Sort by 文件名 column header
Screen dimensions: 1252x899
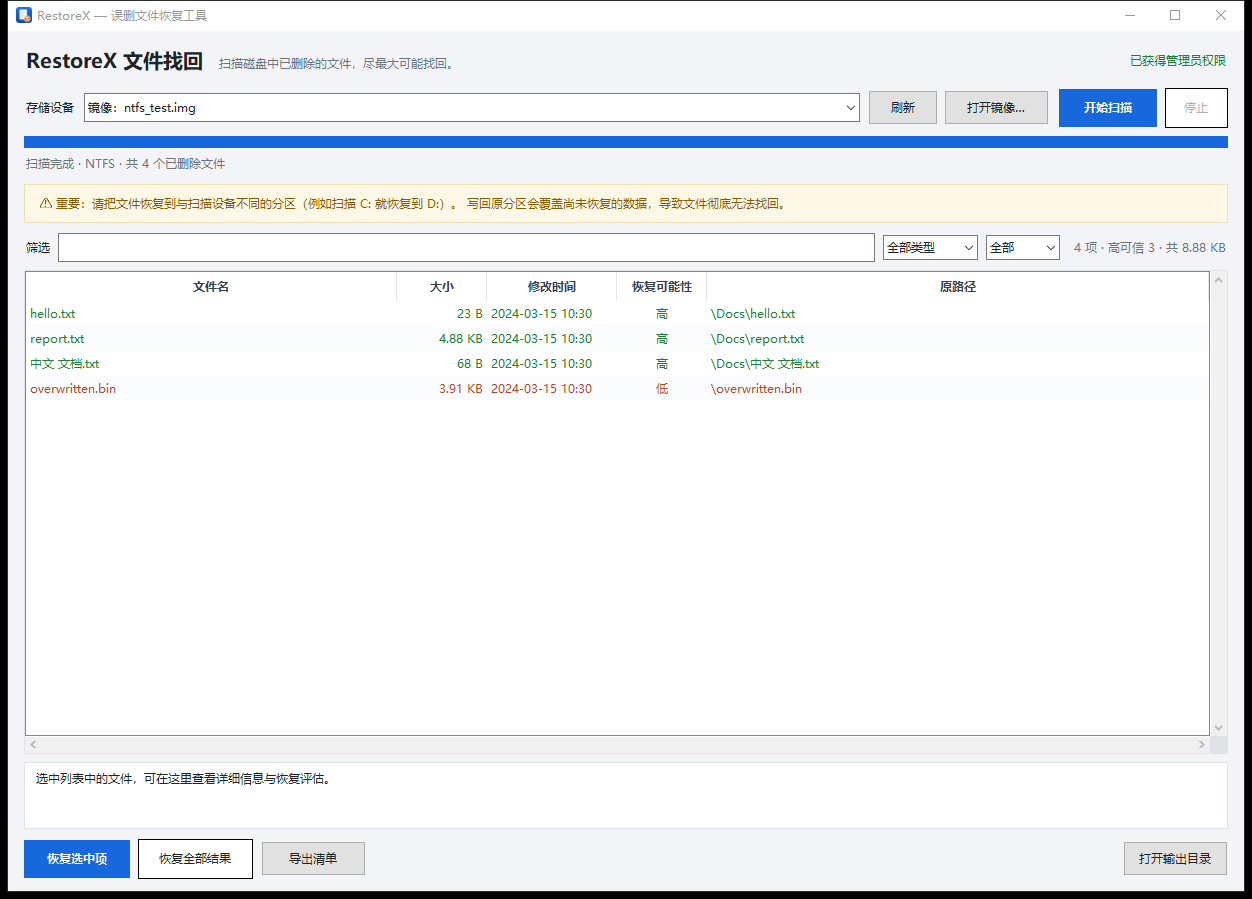tap(211, 287)
